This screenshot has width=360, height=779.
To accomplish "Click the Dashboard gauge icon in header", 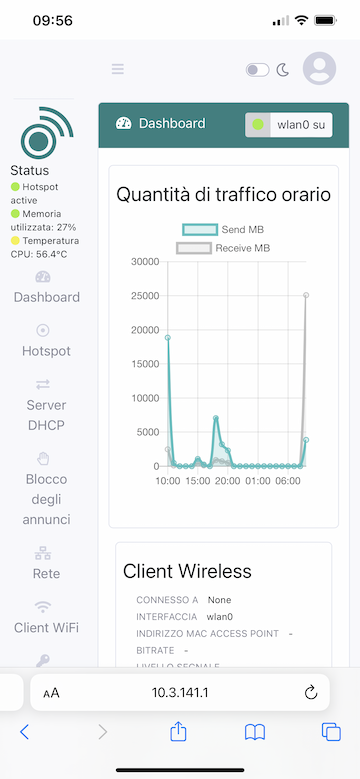I will tap(123, 123).
